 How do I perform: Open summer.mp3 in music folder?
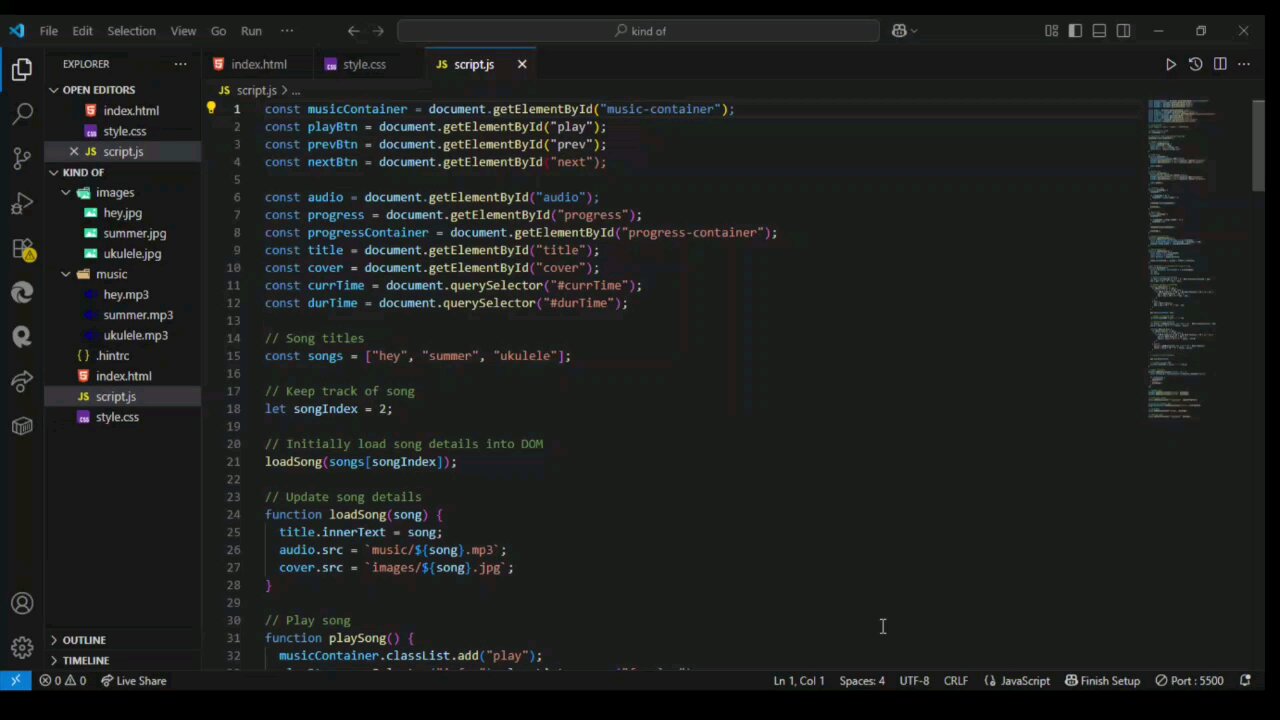coord(137,315)
